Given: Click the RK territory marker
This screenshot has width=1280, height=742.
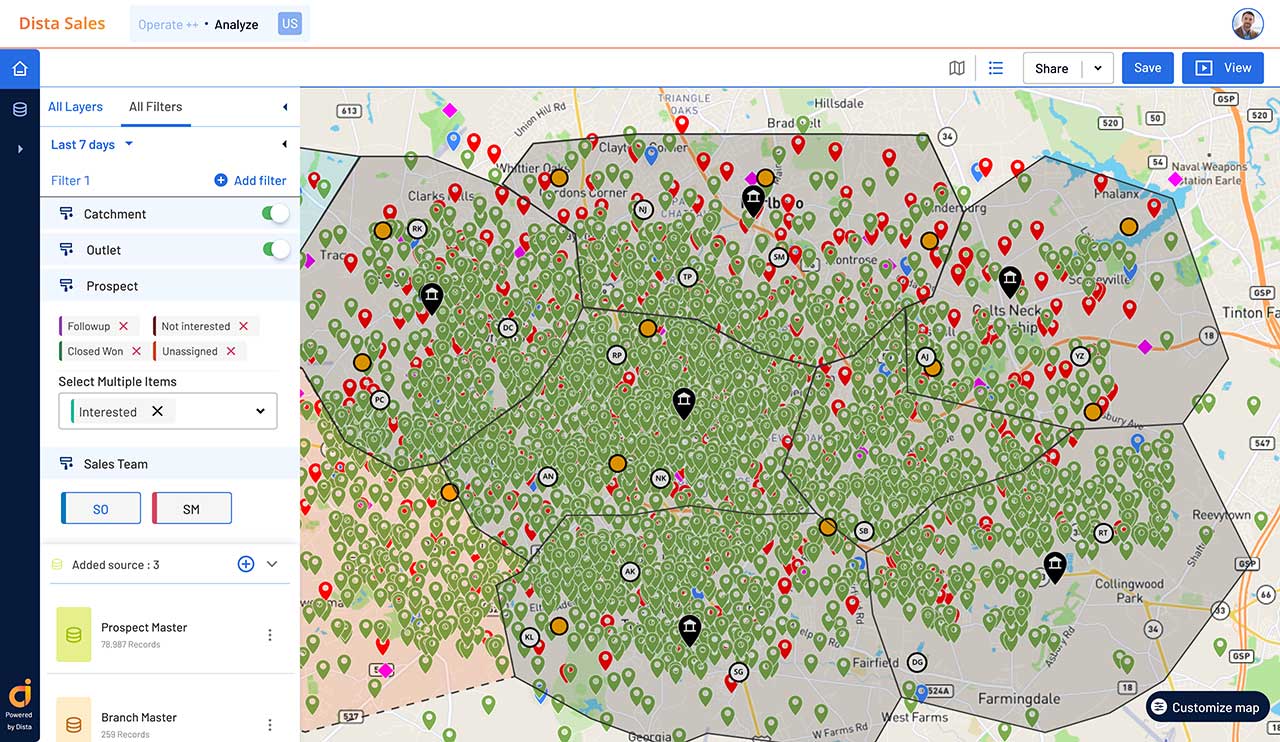Looking at the screenshot, I should coord(417,229).
